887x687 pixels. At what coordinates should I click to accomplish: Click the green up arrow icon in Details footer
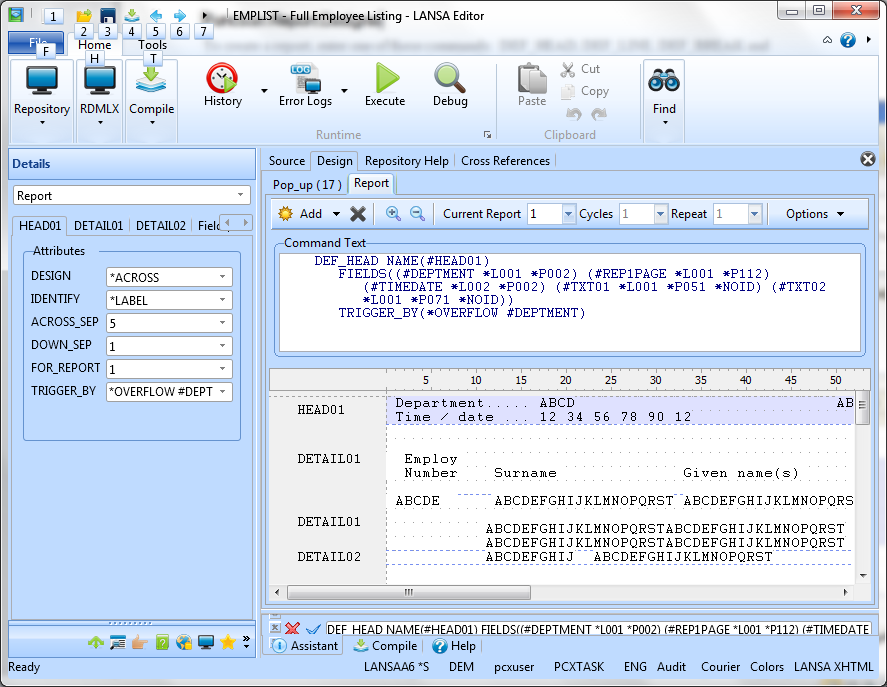tap(96, 642)
